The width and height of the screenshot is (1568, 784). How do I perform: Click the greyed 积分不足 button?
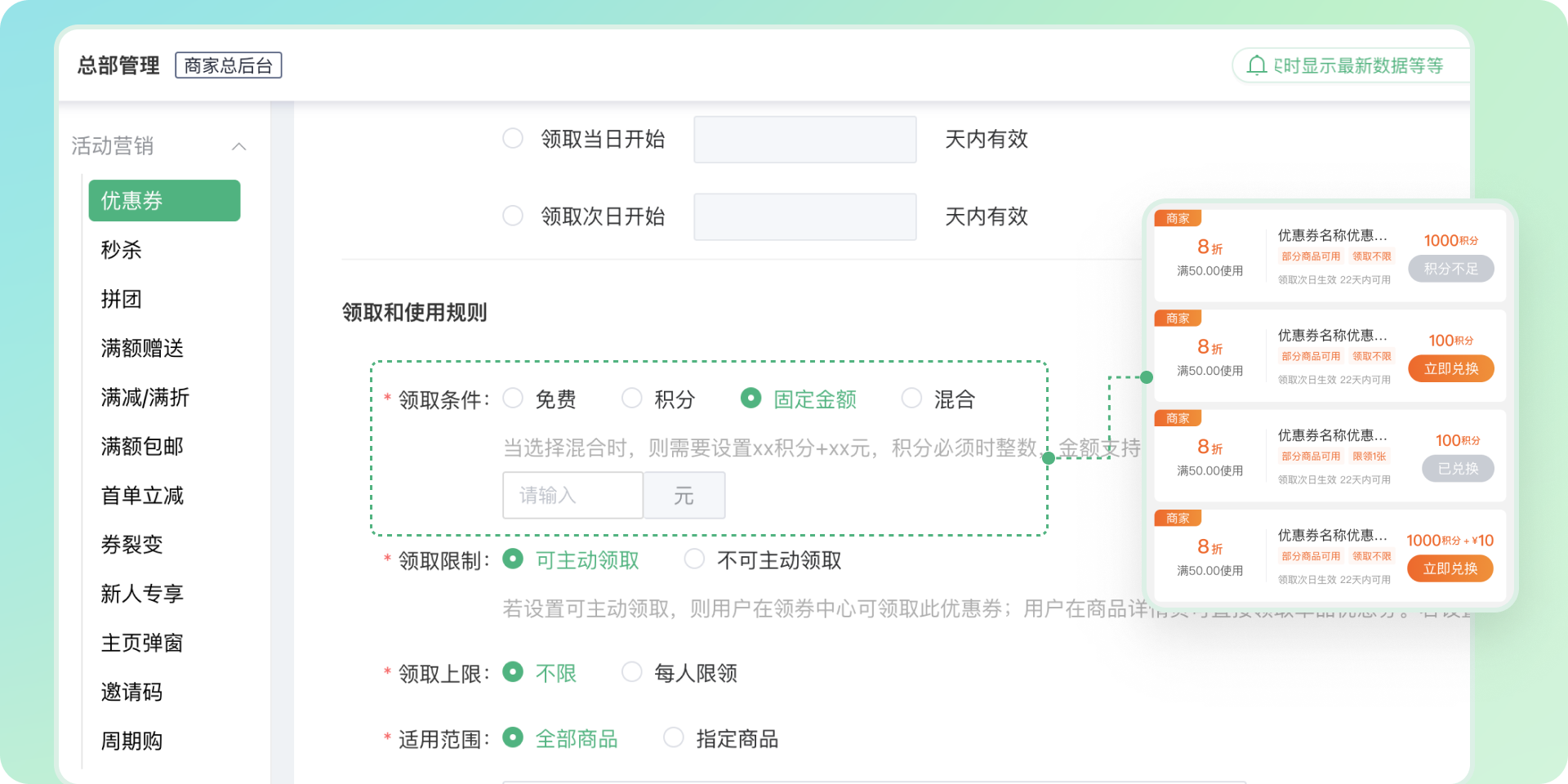pos(1451,269)
